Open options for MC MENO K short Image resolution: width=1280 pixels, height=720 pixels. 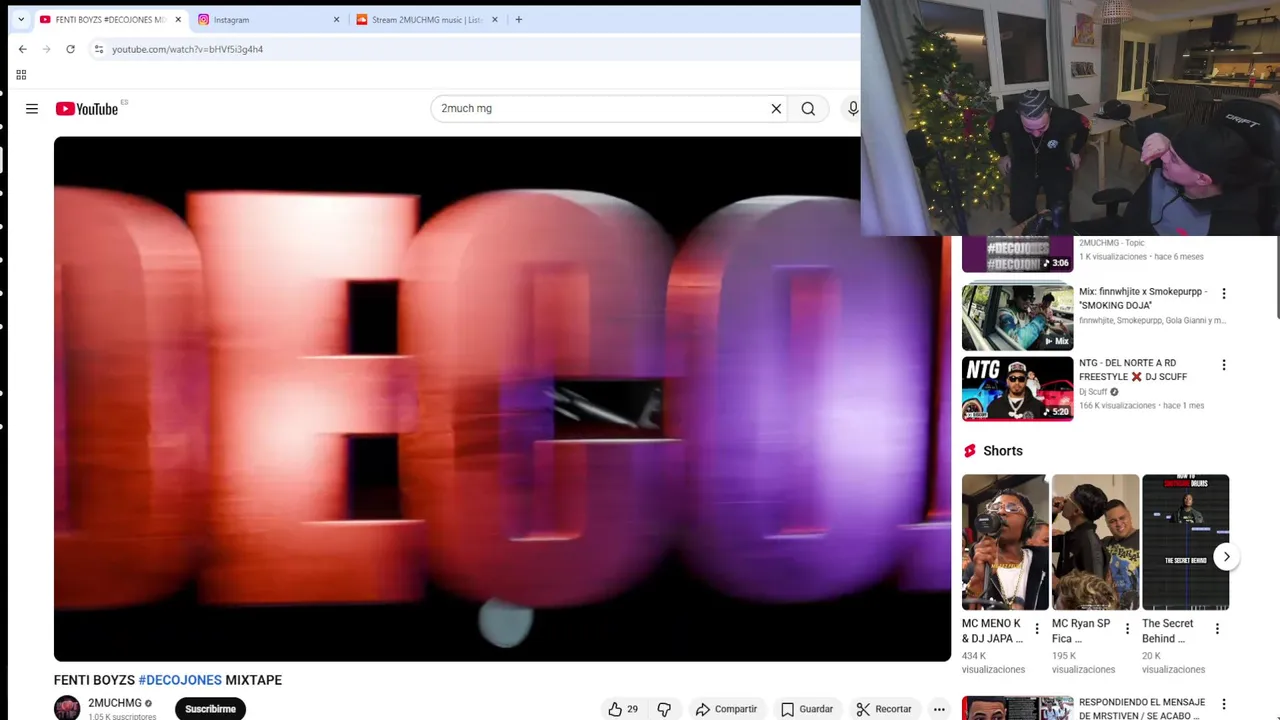point(1037,629)
